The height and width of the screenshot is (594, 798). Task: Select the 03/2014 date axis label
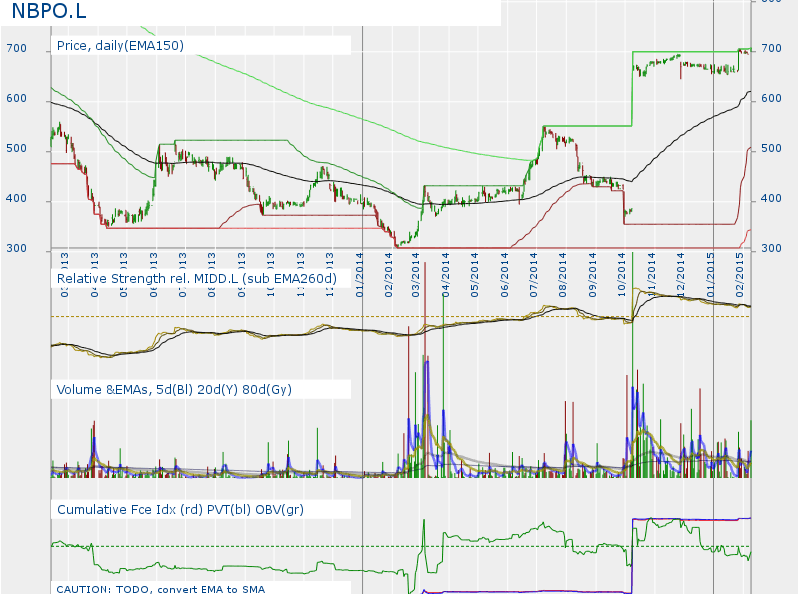click(x=417, y=272)
